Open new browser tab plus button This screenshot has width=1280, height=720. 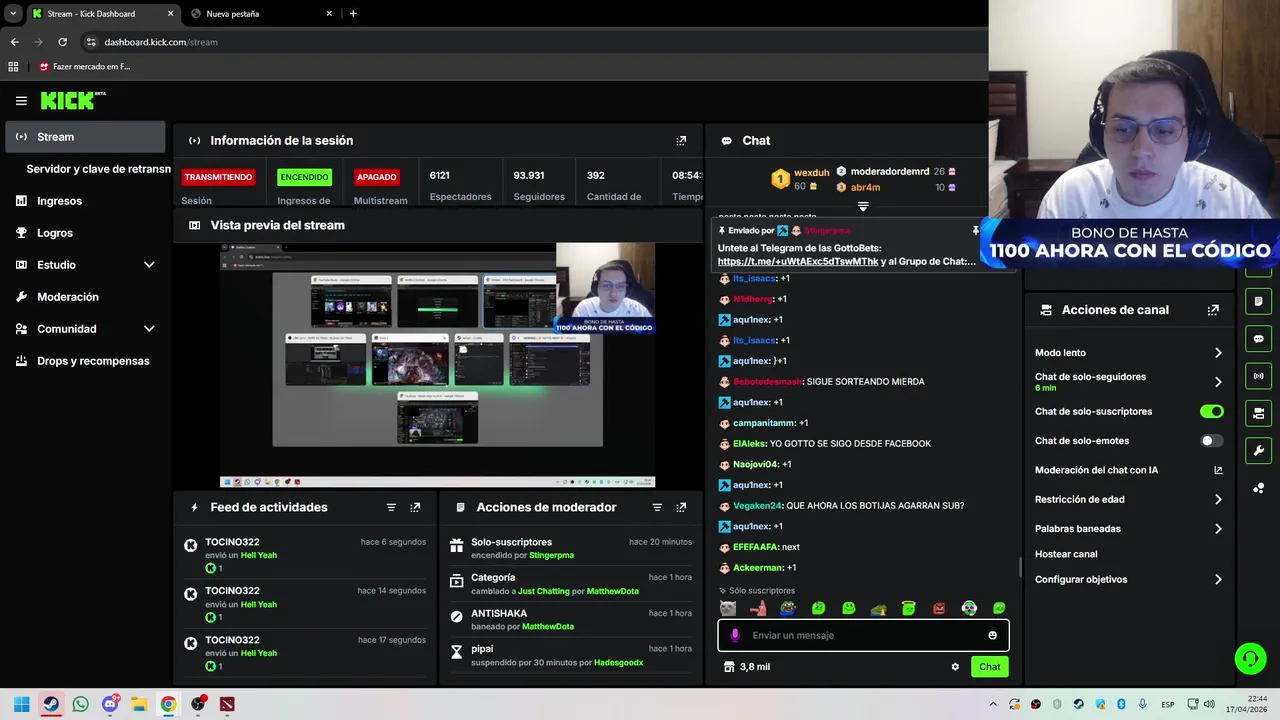[x=353, y=14]
